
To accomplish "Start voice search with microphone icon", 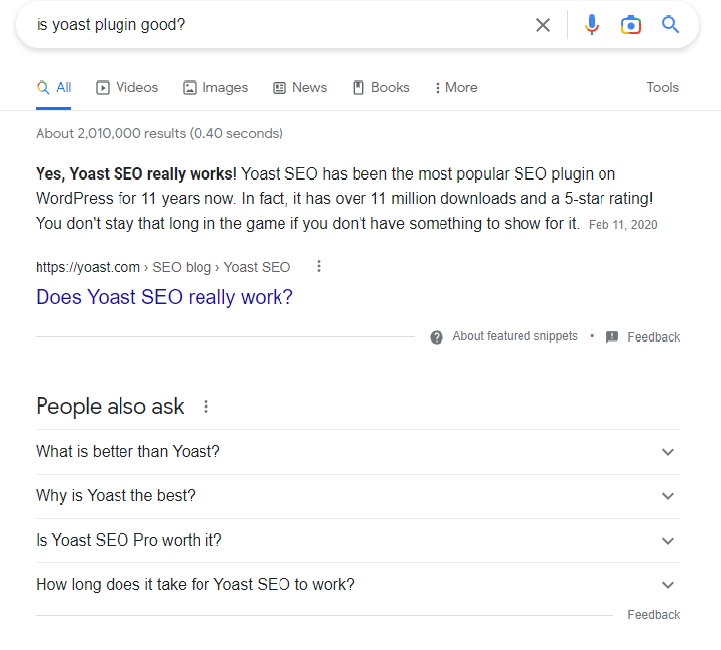I will click(x=592, y=25).
